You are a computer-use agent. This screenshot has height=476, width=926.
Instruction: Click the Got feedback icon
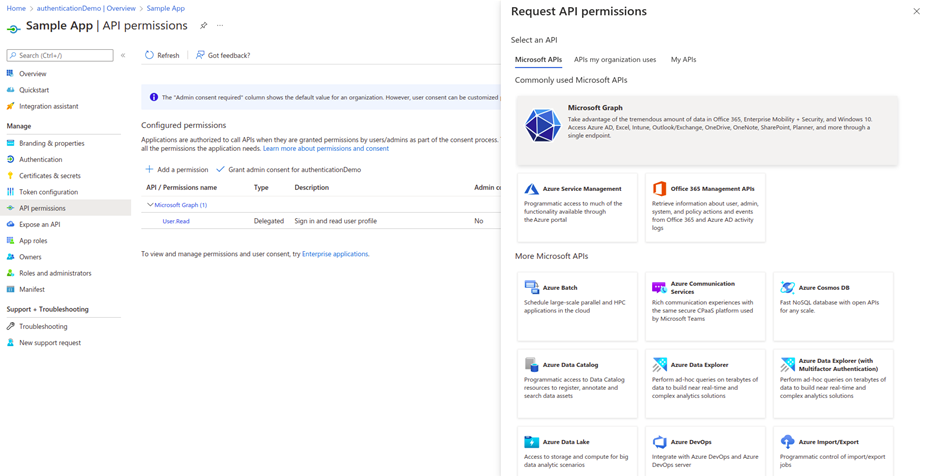pyautogui.click(x=200, y=55)
